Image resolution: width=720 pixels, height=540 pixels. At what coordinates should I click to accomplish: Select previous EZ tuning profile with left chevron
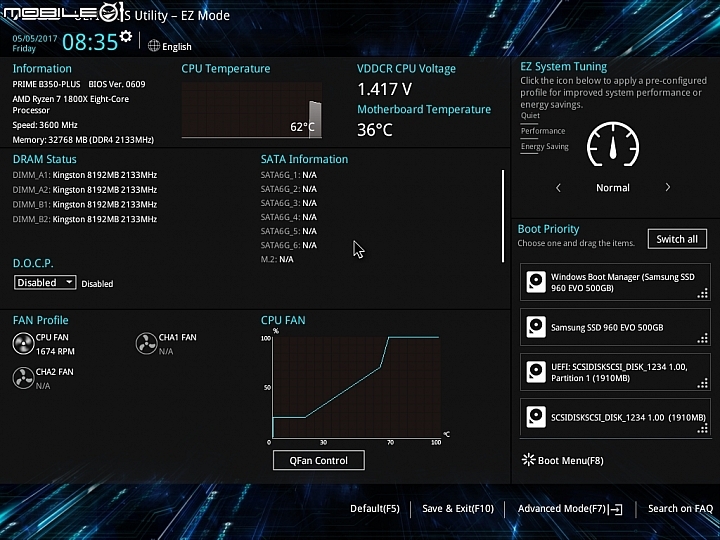(x=558, y=187)
